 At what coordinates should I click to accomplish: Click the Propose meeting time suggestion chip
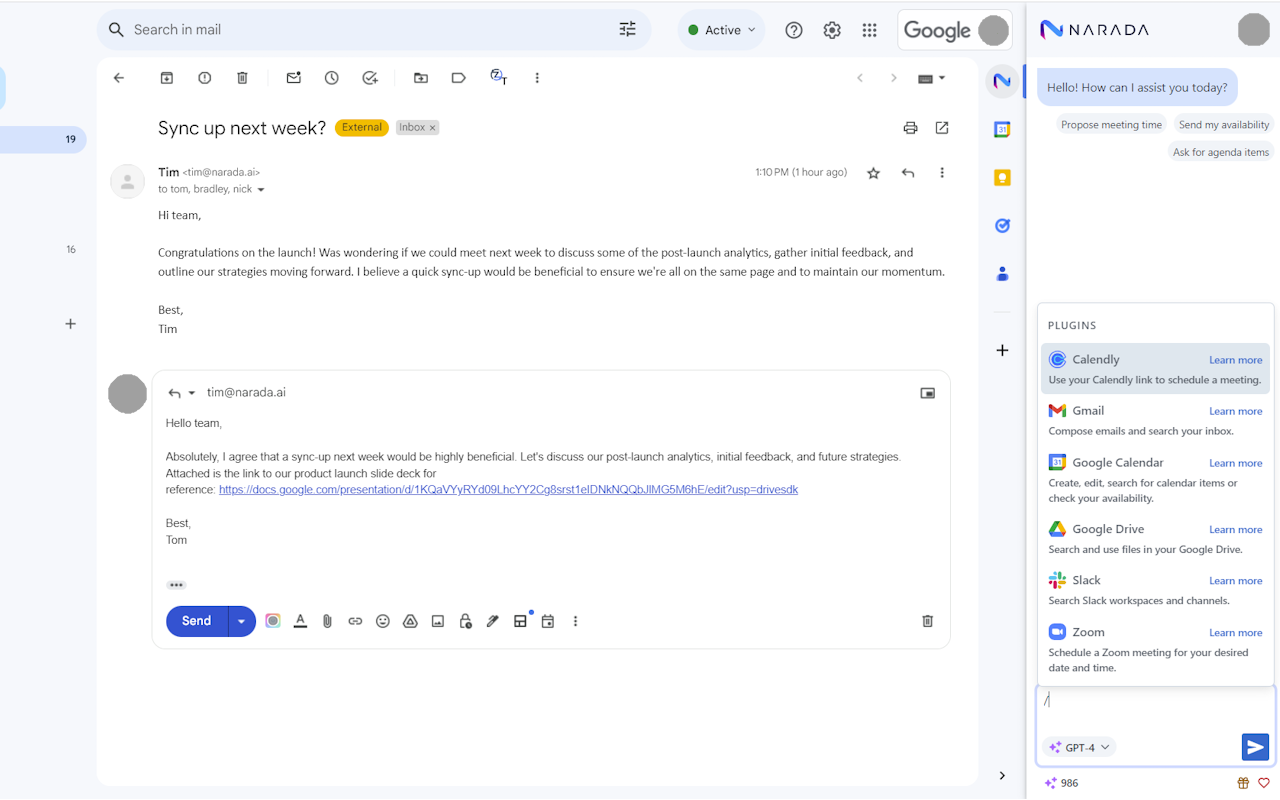coord(1111,124)
